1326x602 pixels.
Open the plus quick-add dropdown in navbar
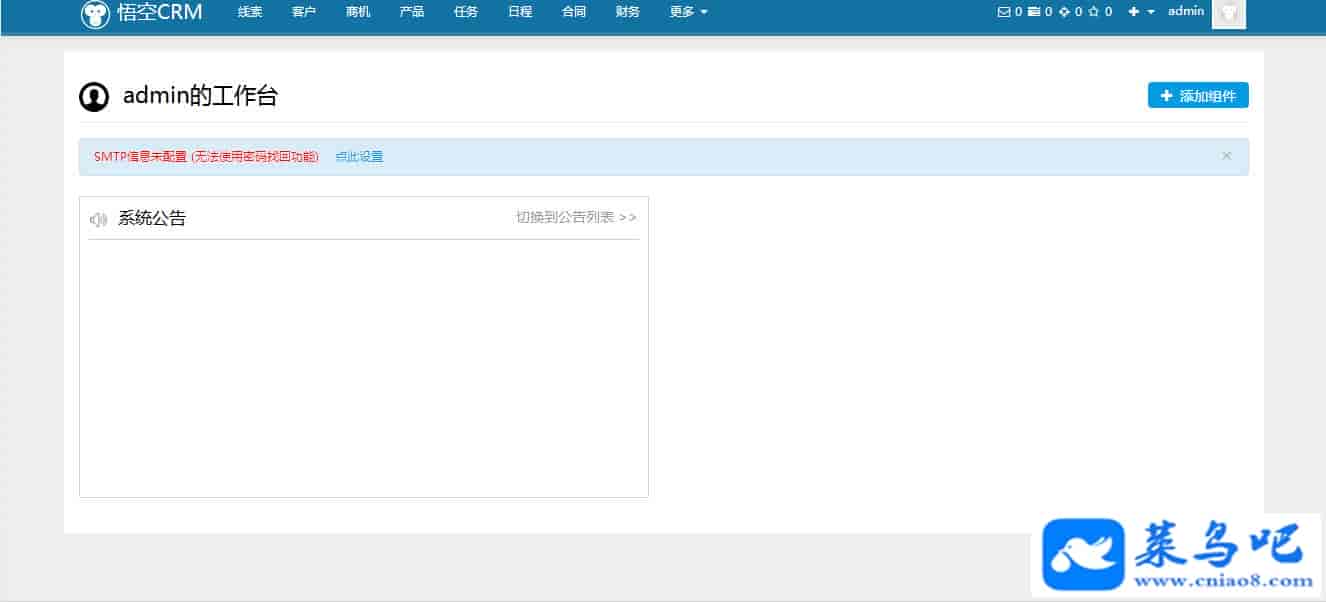coord(1141,12)
